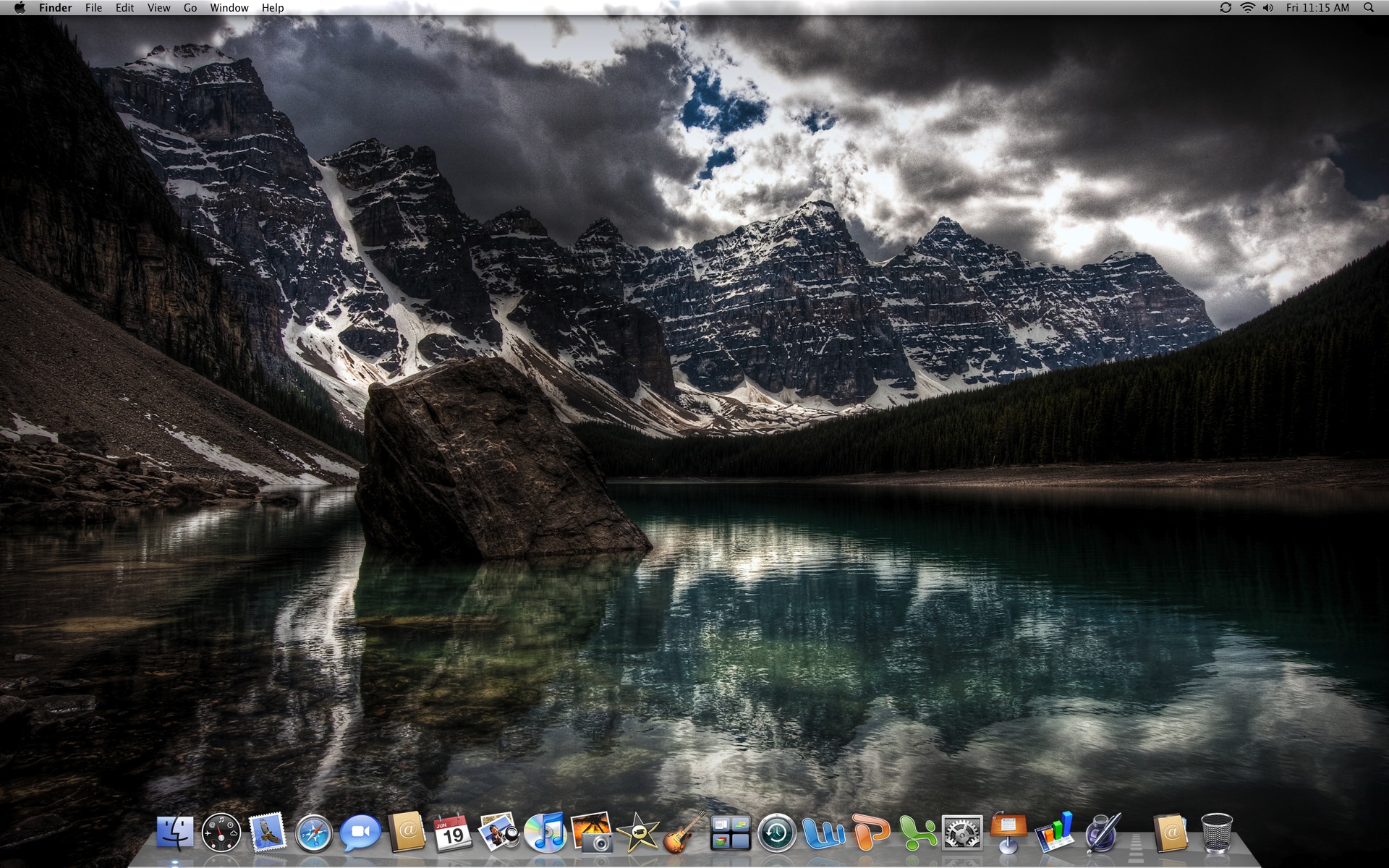
Task: Launch Microsoft PowerPoint from the Dock
Action: coord(870,833)
